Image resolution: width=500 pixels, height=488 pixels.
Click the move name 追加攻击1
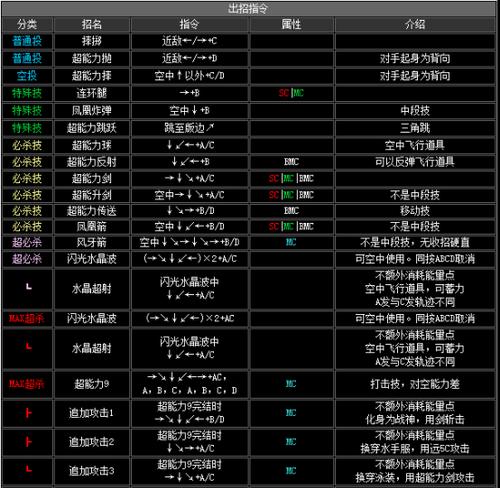[92, 413]
